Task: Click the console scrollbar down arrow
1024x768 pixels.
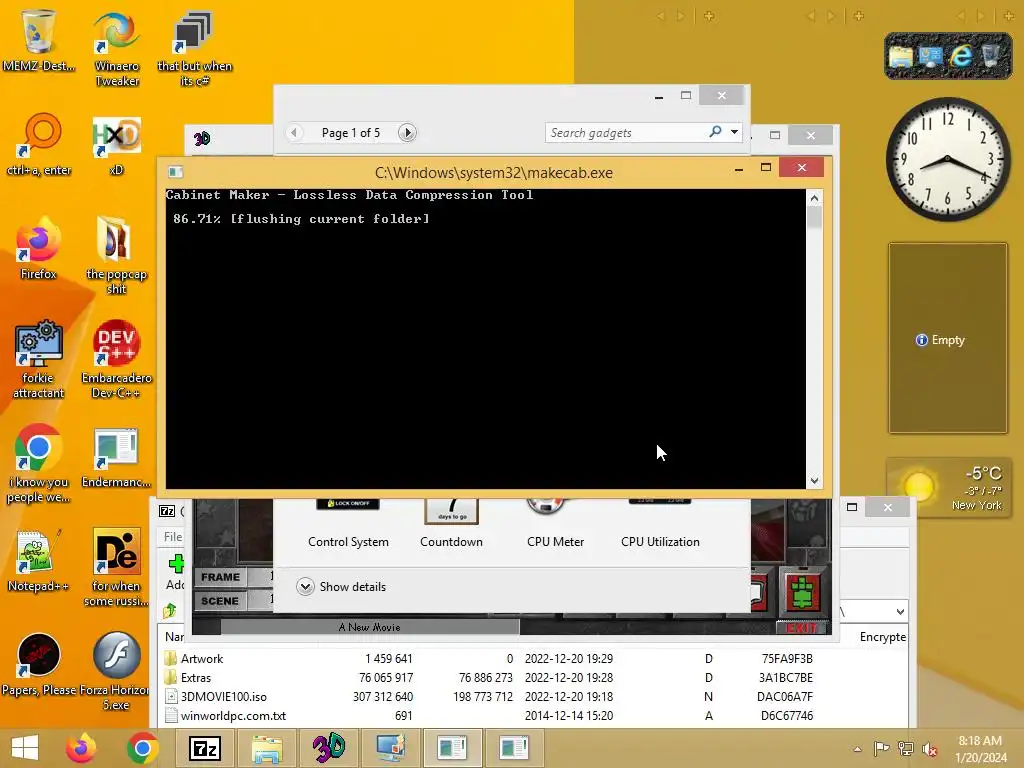Action: pos(814,481)
